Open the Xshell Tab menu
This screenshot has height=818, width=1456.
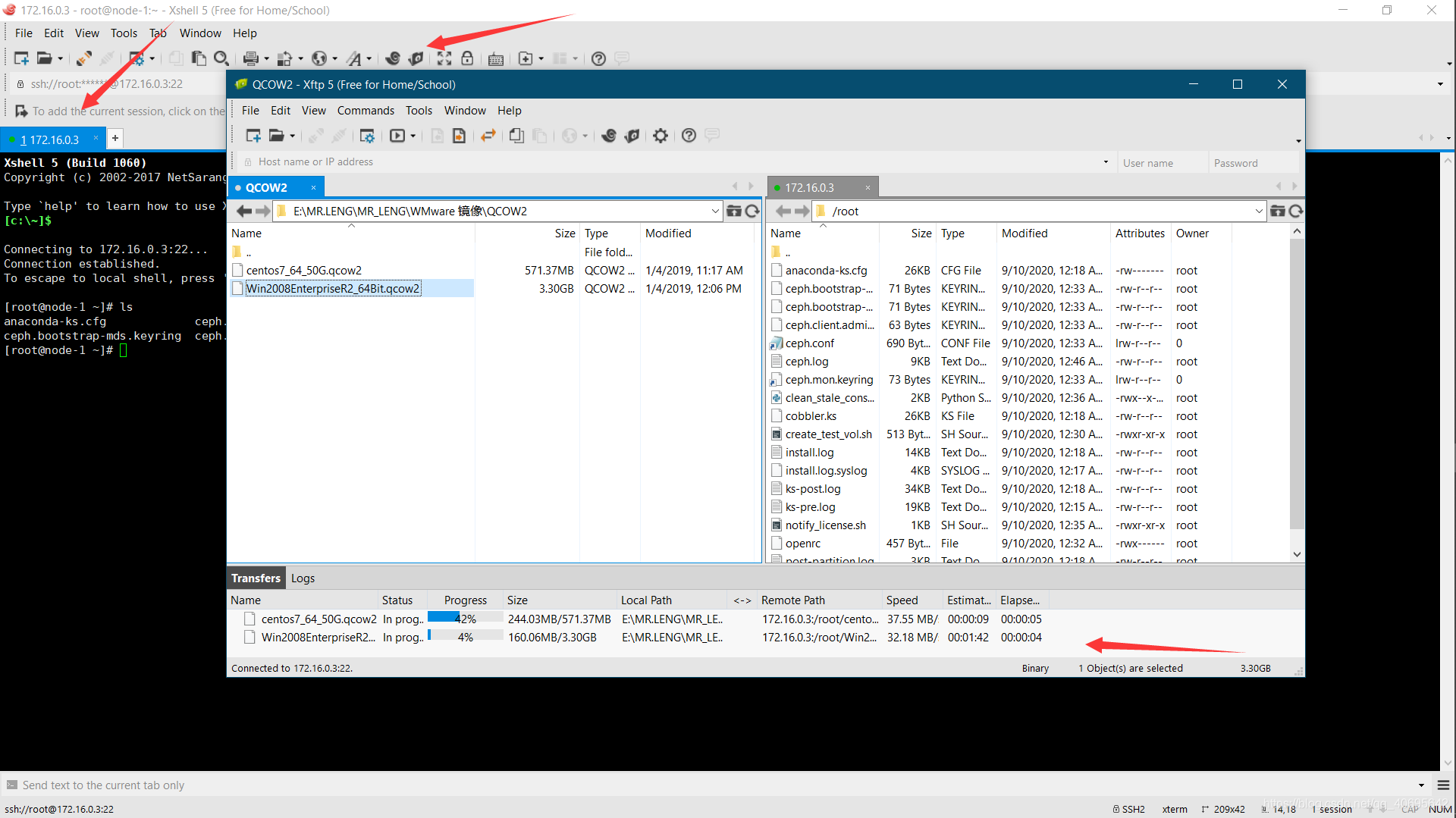point(158,33)
